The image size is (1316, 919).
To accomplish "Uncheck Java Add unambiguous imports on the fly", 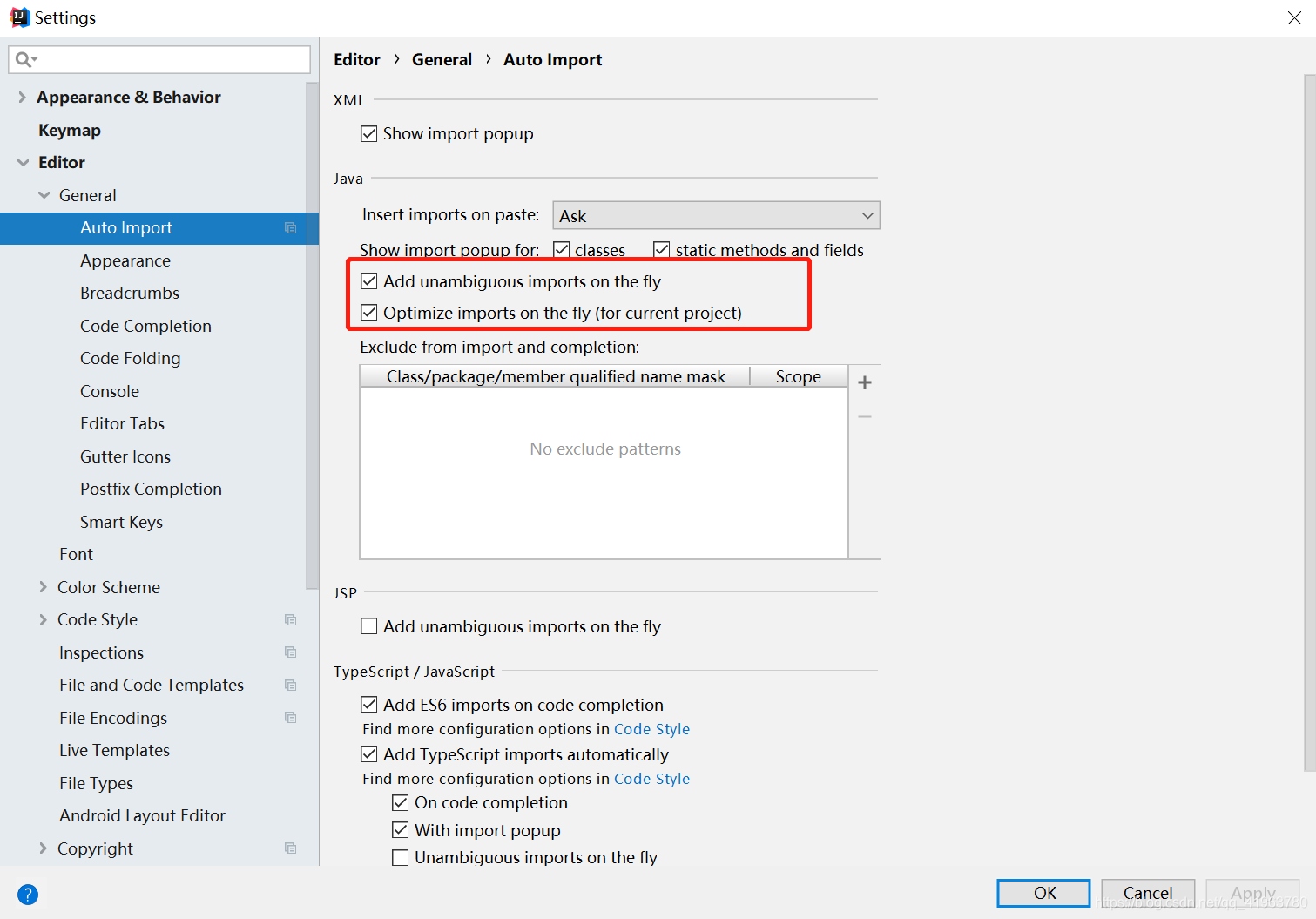I will click(x=369, y=281).
